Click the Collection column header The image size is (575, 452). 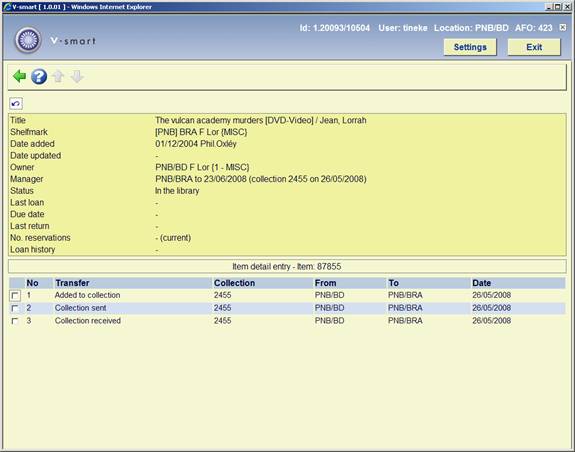[x=234, y=283]
